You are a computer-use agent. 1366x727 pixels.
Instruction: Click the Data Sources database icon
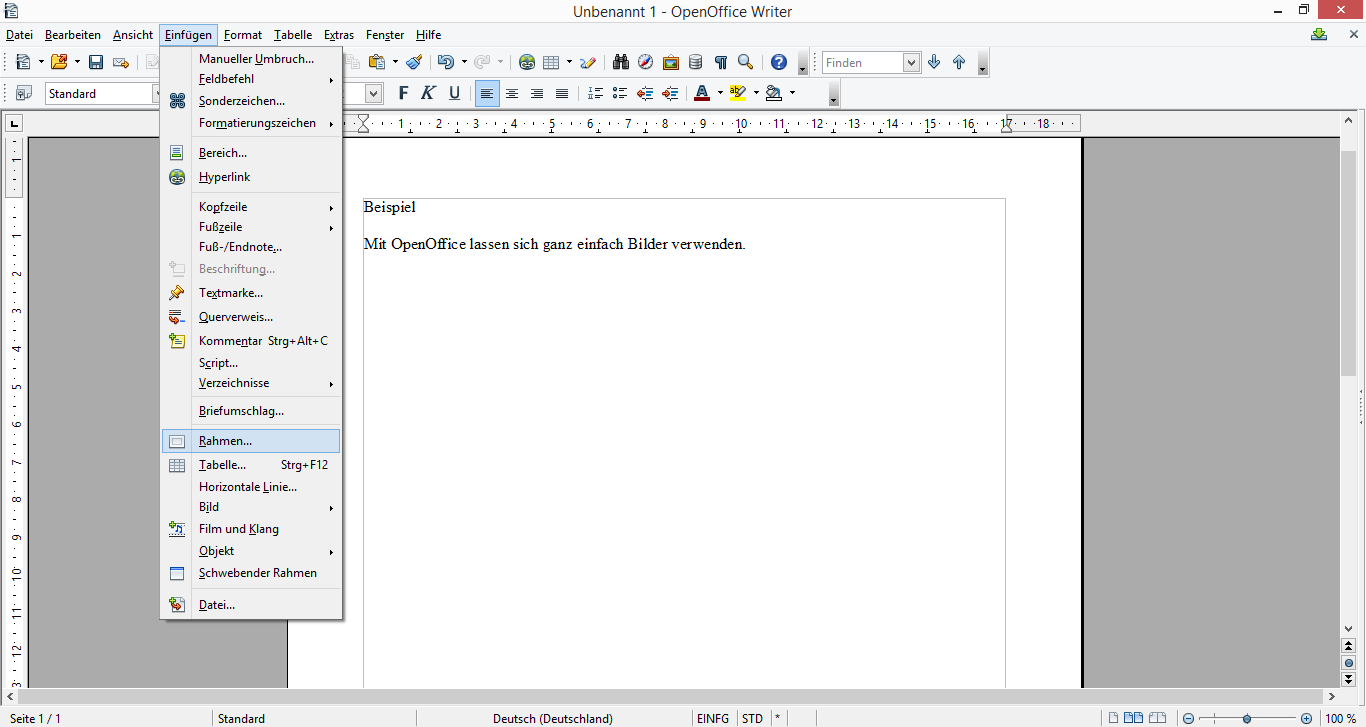[x=696, y=62]
